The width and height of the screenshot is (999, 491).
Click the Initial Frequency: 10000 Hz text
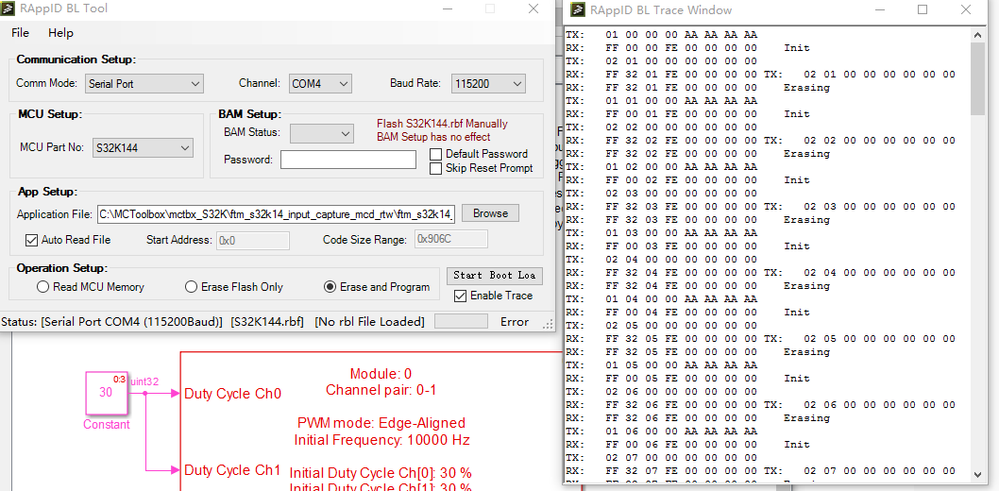(382, 439)
